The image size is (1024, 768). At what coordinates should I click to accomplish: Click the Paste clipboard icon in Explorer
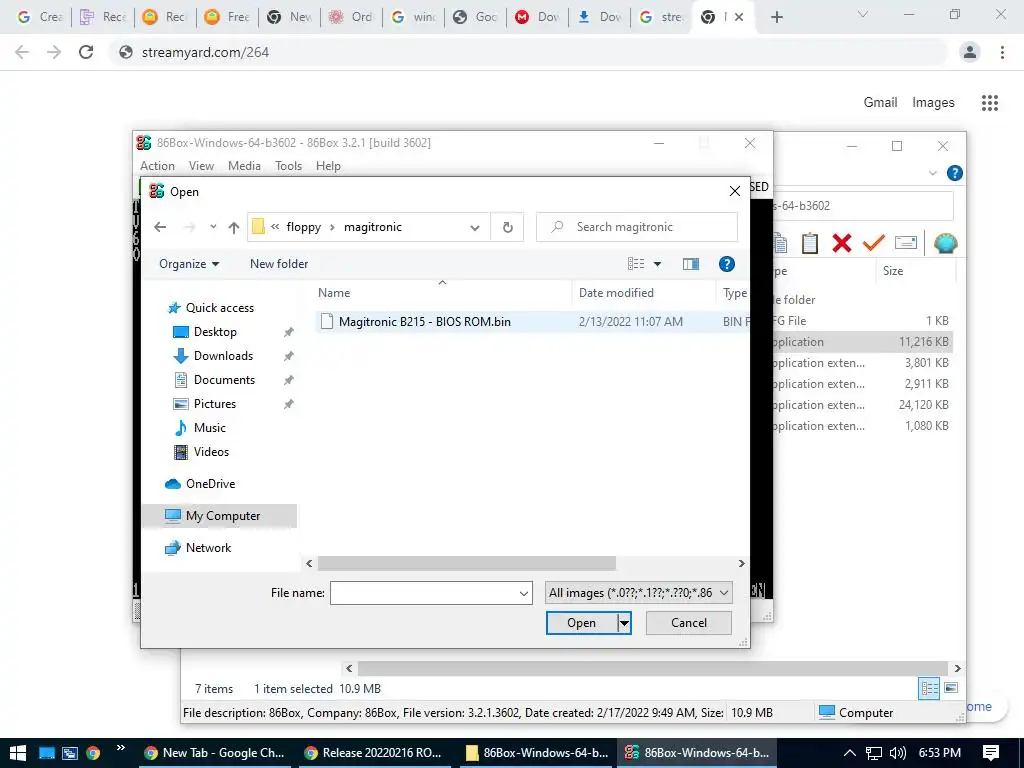point(810,243)
